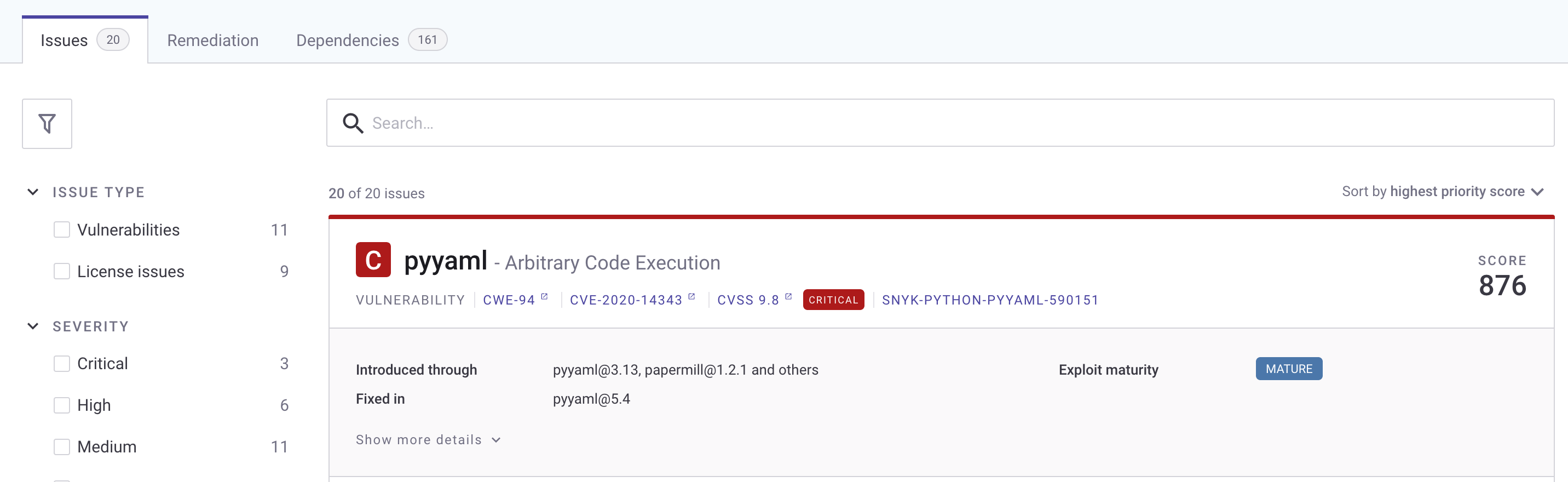Click the MATURE exploit maturity badge
The height and width of the screenshot is (482, 1568).
1289,369
